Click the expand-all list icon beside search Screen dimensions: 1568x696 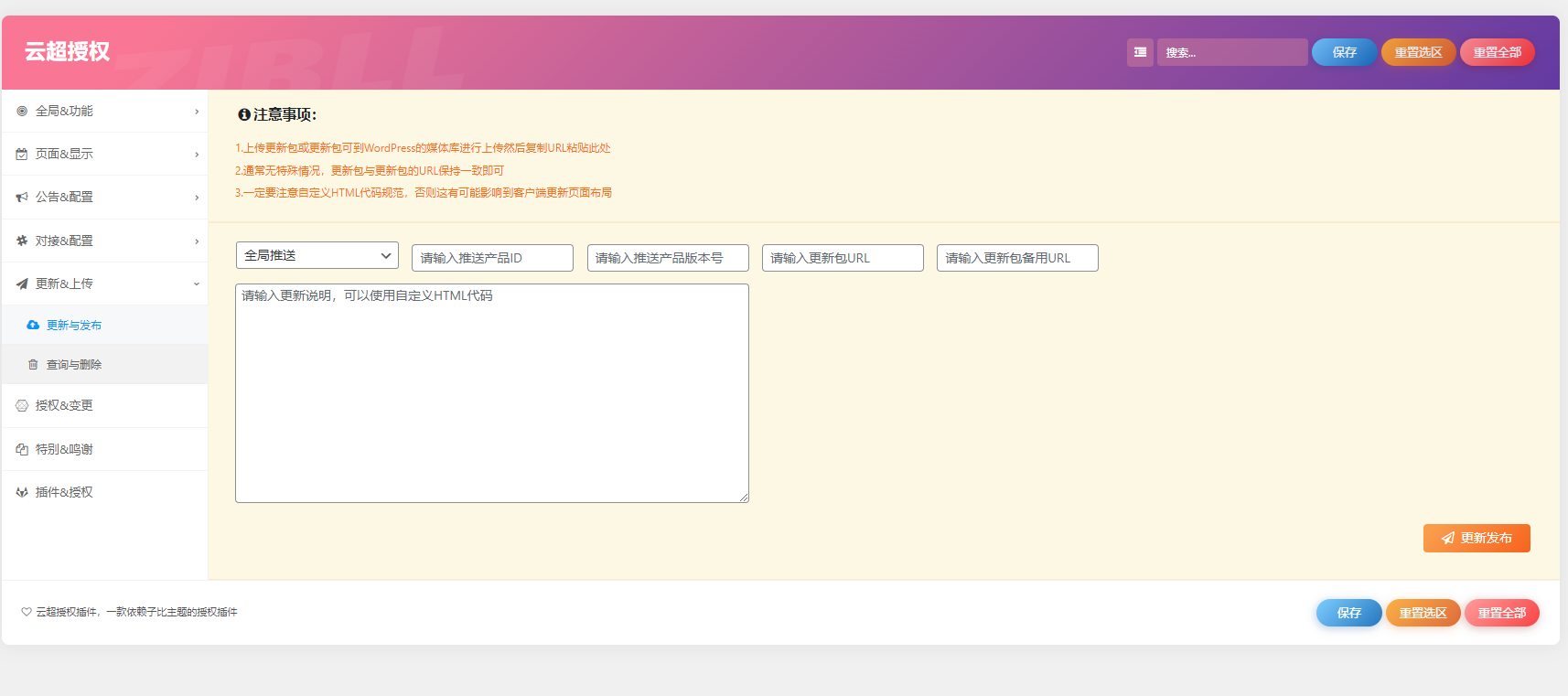[x=1140, y=52]
